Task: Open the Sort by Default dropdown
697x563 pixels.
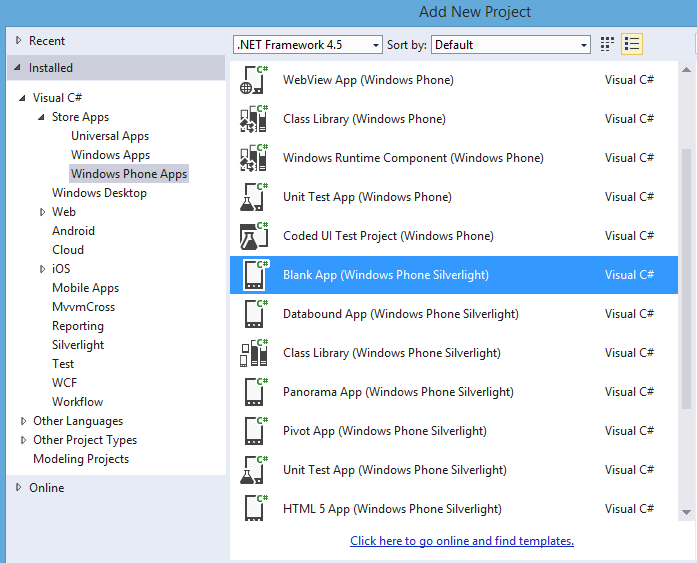Action: (x=511, y=45)
